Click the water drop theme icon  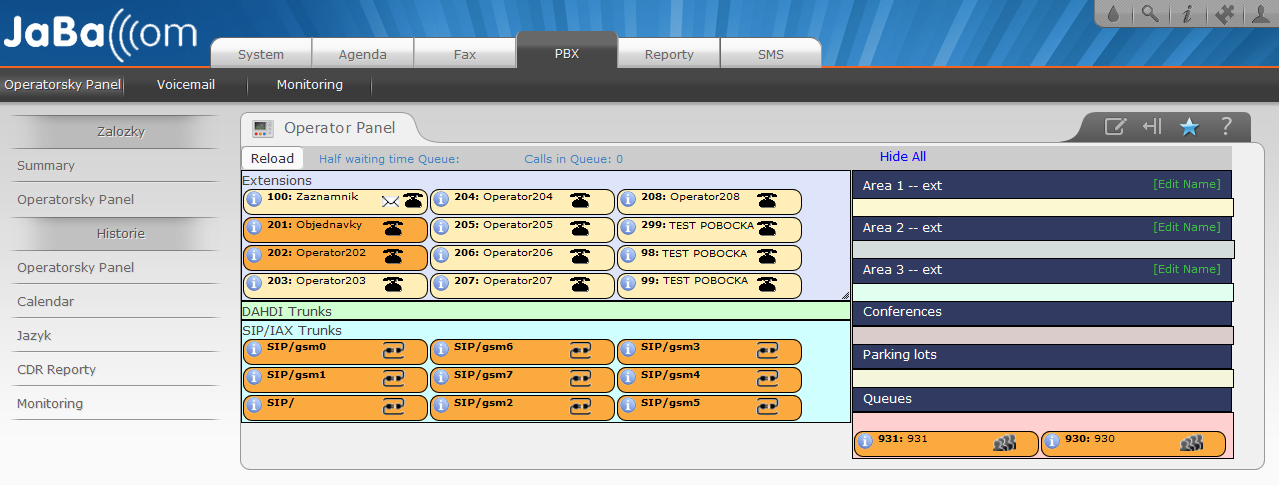[1114, 14]
